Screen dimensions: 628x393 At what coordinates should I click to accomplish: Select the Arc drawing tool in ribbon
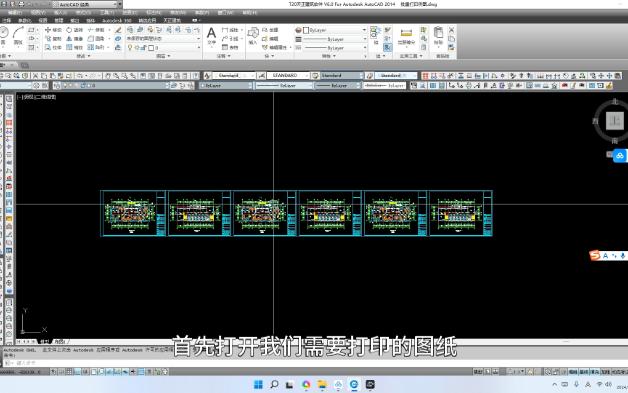[18, 36]
